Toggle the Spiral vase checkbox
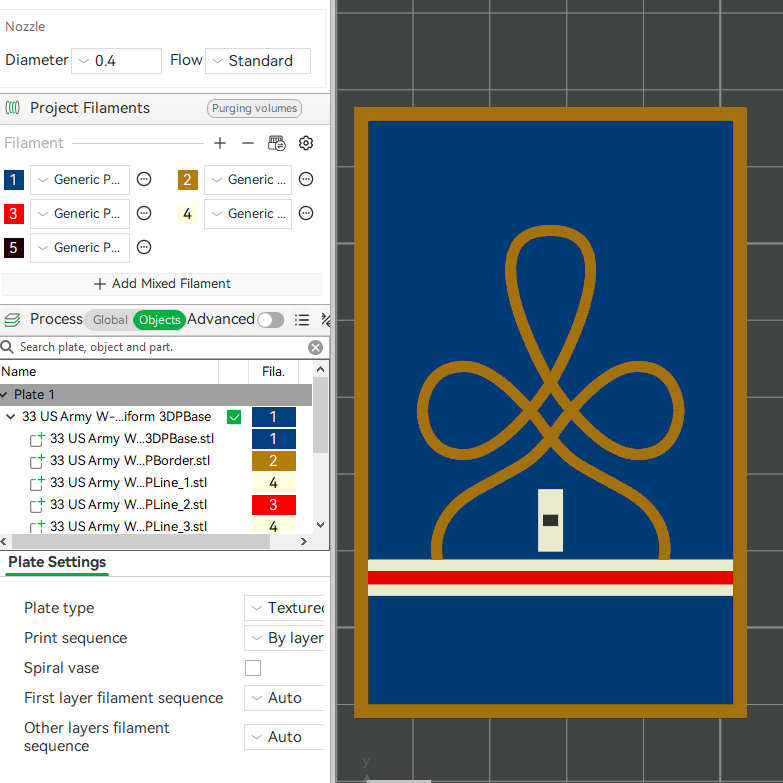Viewport: 783px width, 783px height. click(253, 668)
